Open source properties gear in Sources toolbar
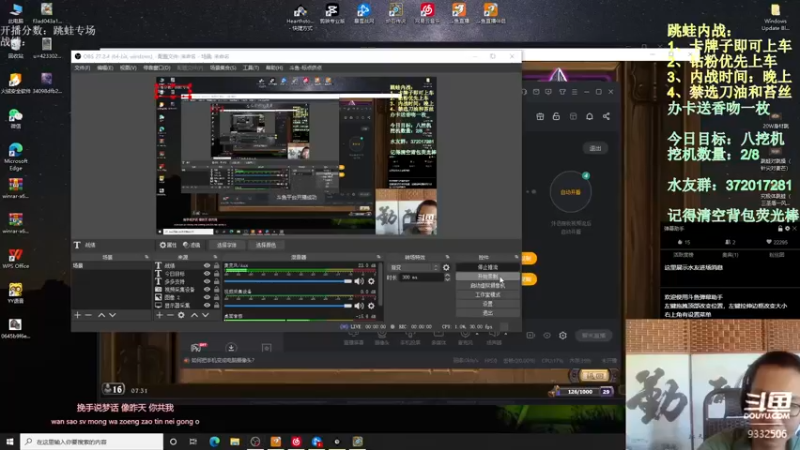Viewport: 800px width, 450px height. [x=182, y=315]
